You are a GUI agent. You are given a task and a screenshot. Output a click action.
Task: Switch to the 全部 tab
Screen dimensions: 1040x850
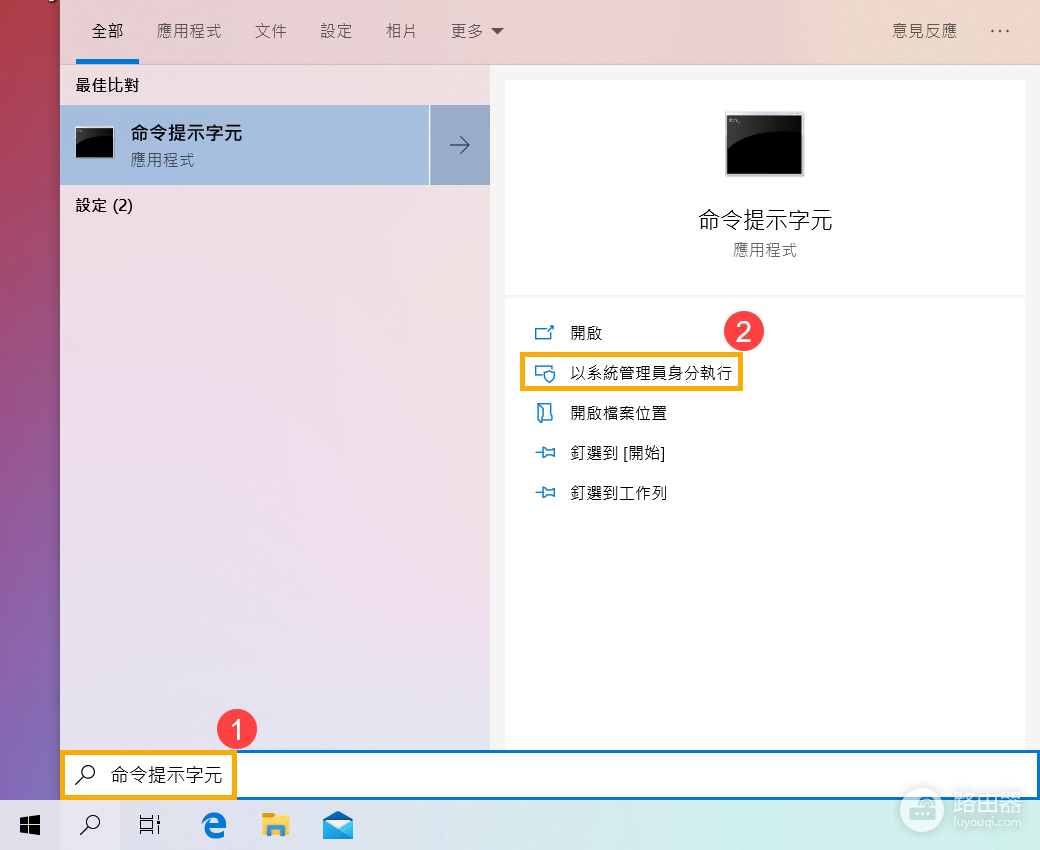[107, 31]
